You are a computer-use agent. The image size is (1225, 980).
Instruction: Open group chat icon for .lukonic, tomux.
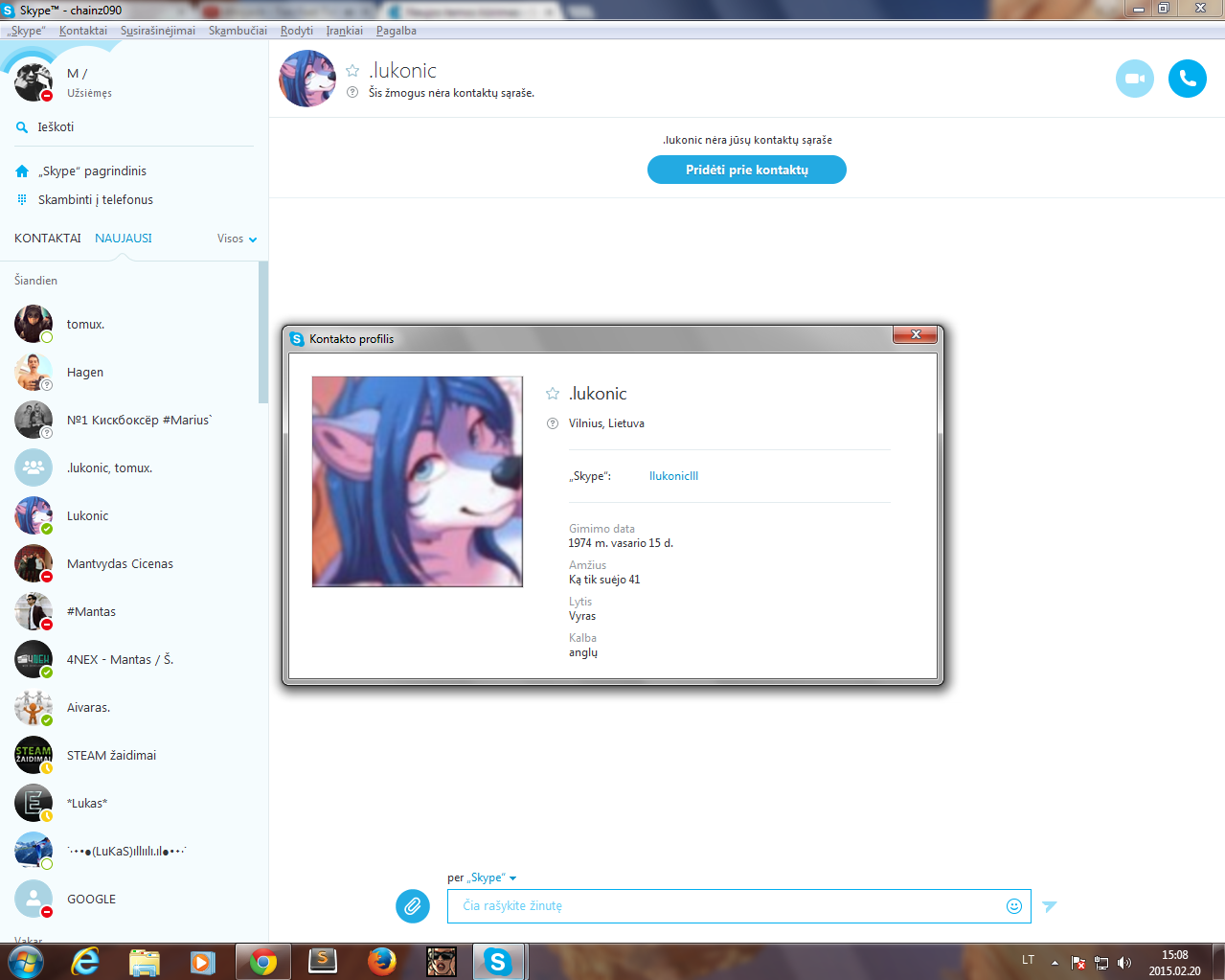pos(34,467)
